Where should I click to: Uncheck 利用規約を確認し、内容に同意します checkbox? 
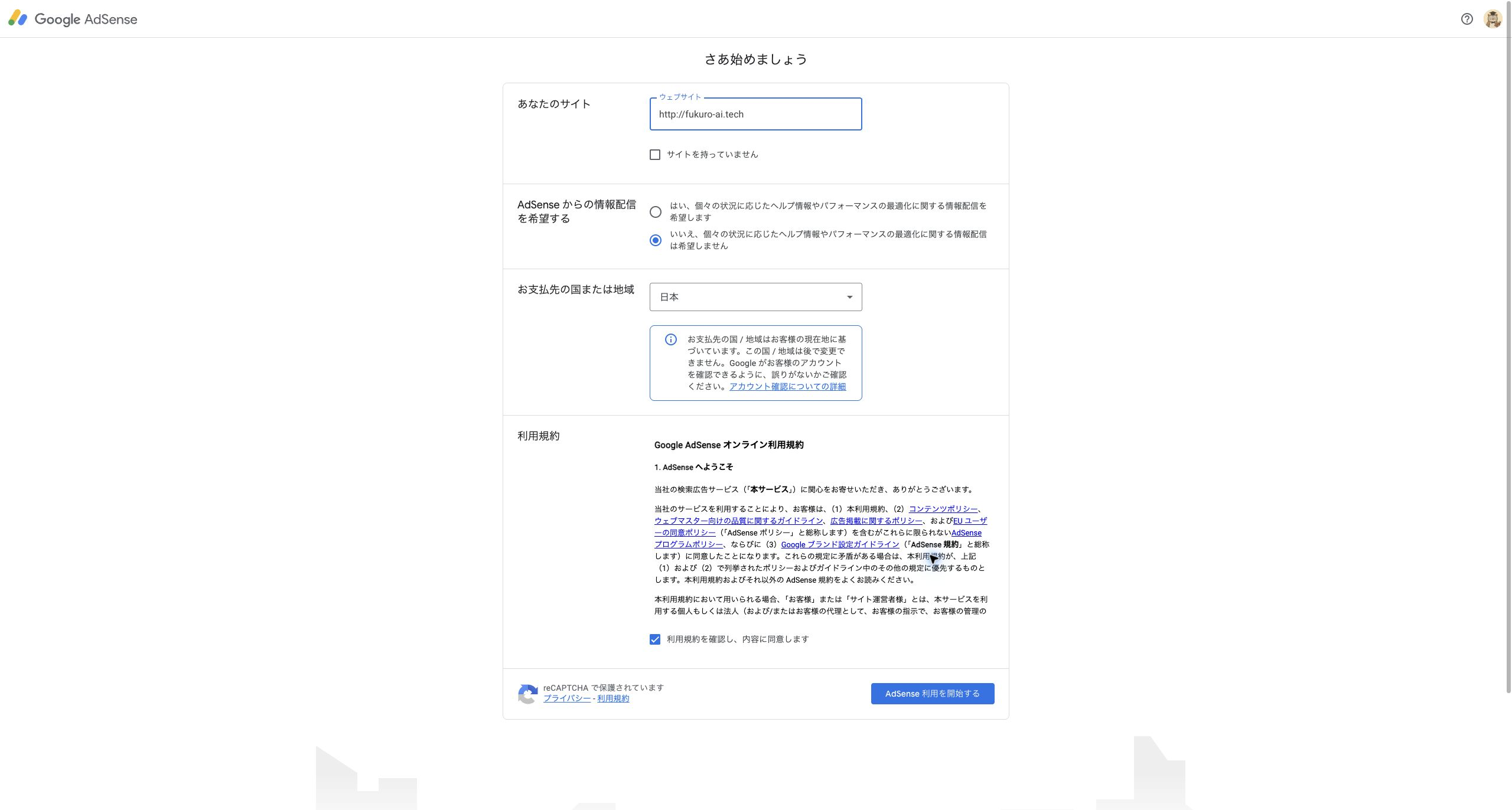654,639
